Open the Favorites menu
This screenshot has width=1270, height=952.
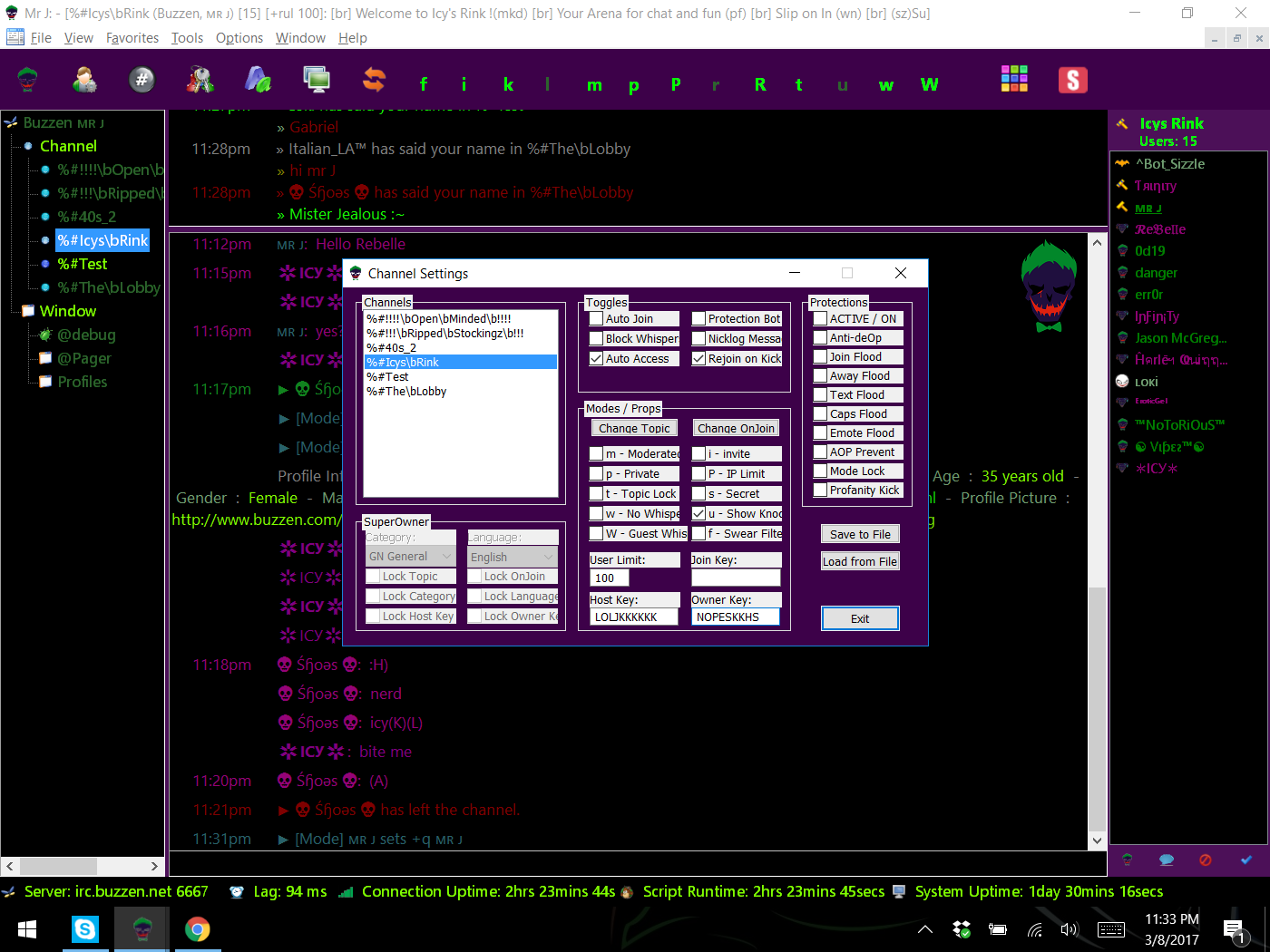pos(132,38)
